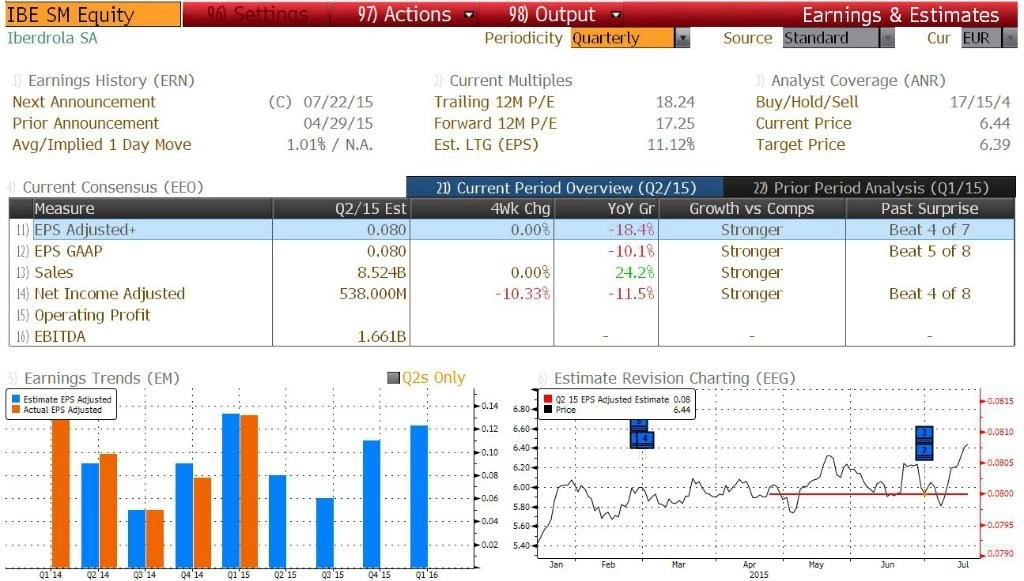The height and width of the screenshot is (581, 1024).
Task: Click the Sales estimate 8.524B
Action: pyautogui.click(x=381, y=272)
